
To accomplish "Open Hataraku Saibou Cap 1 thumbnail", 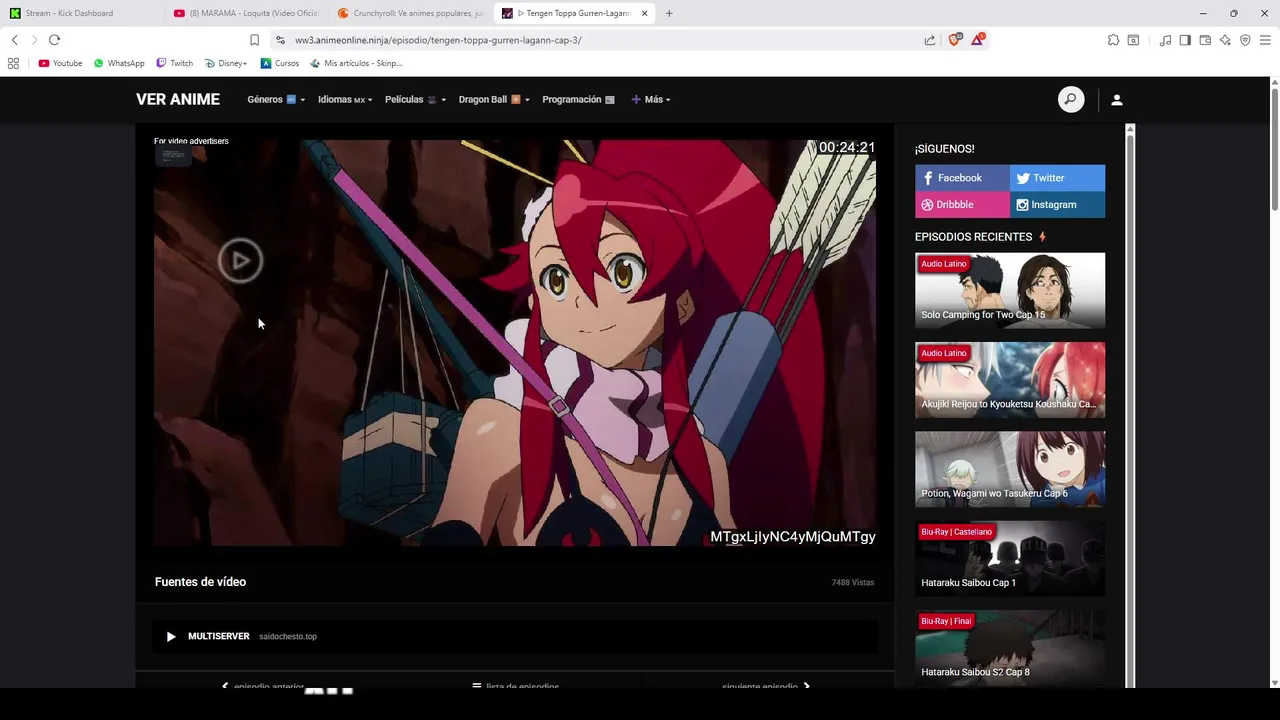I will [x=1010, y=558].
